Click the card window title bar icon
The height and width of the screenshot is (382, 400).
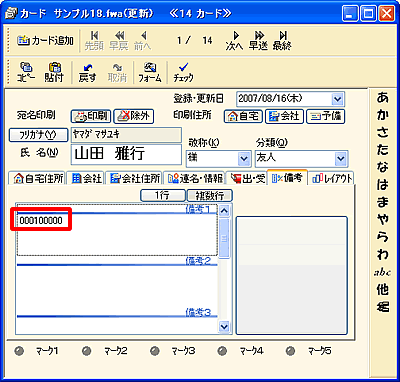coord(12,14)
